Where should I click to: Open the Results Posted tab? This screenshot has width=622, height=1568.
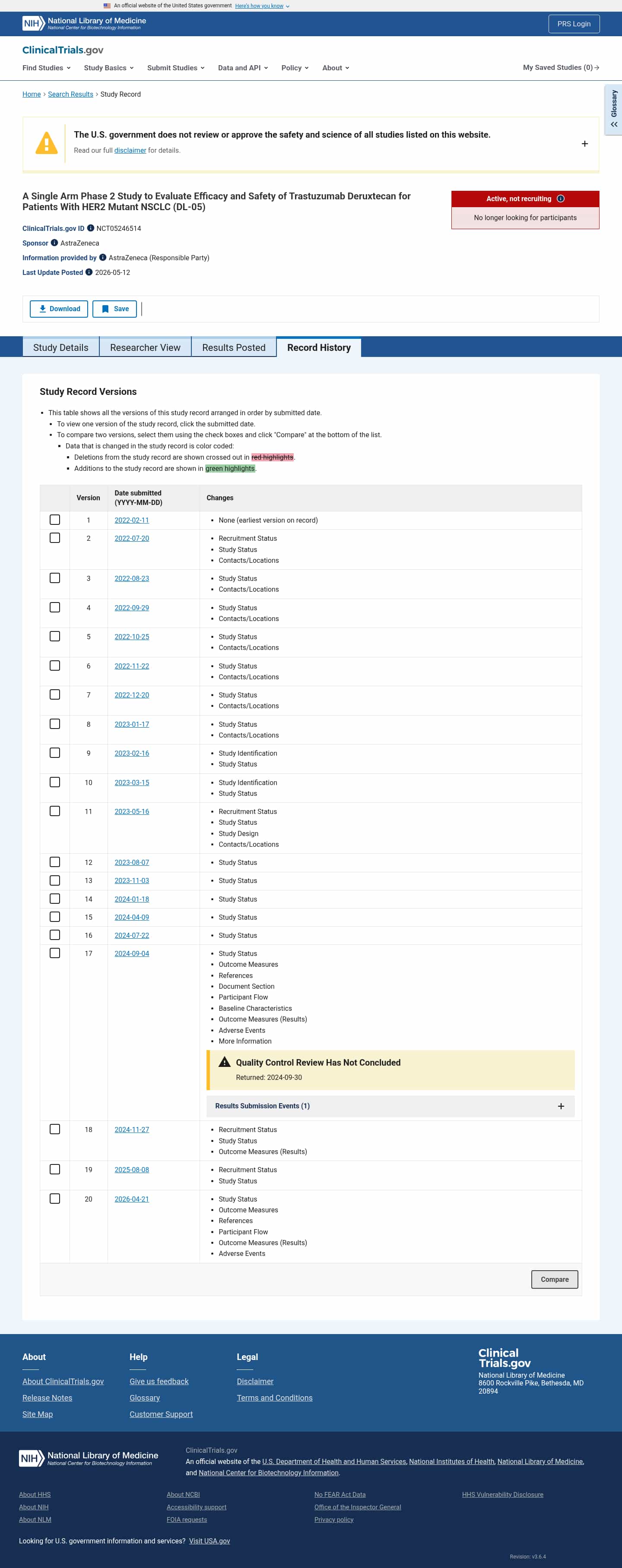pos(234,347)
